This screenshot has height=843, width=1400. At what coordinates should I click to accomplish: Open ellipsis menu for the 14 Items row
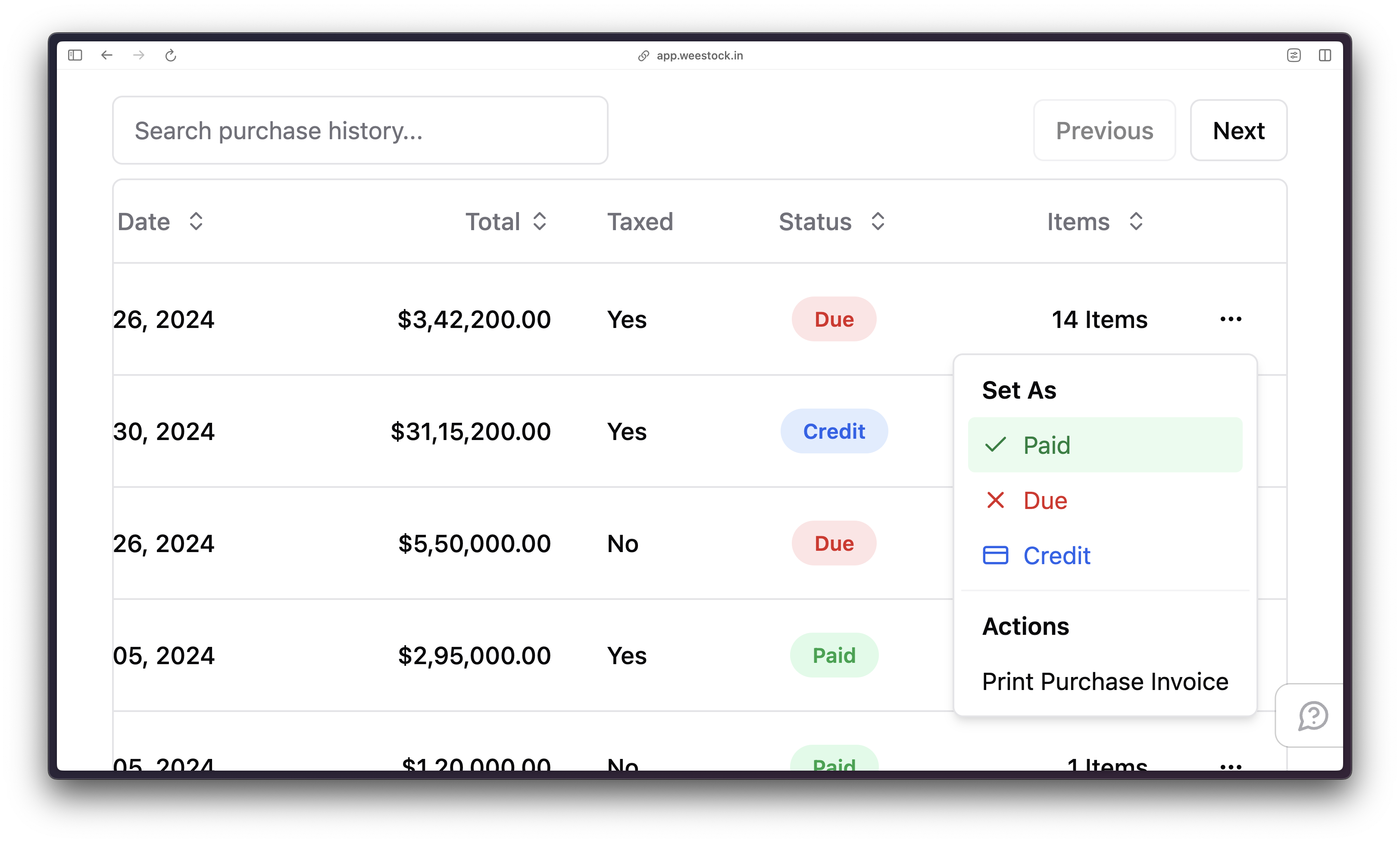[x=1230, y=318]
